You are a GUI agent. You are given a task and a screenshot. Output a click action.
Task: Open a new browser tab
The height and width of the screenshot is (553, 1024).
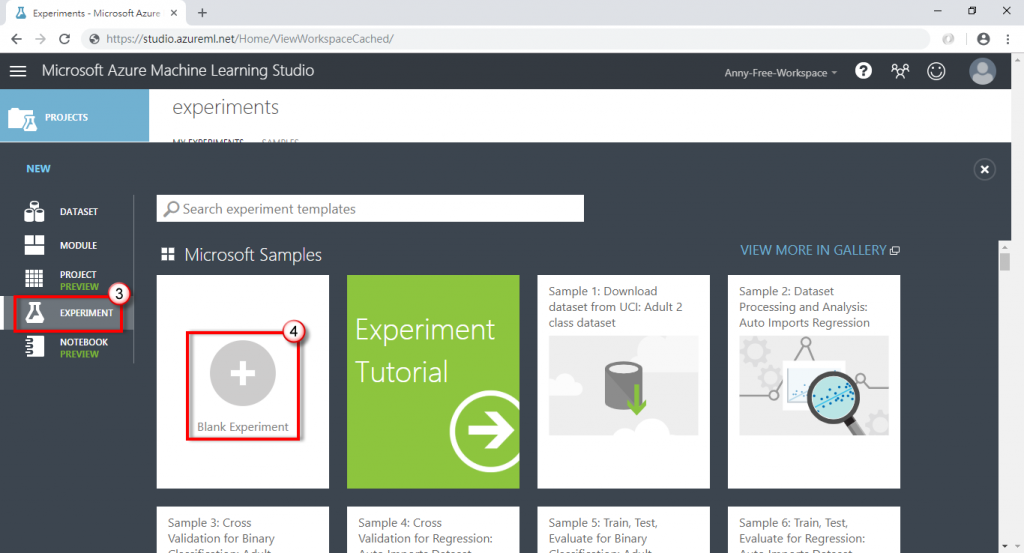pyautogui.click(x=202, y=12)
